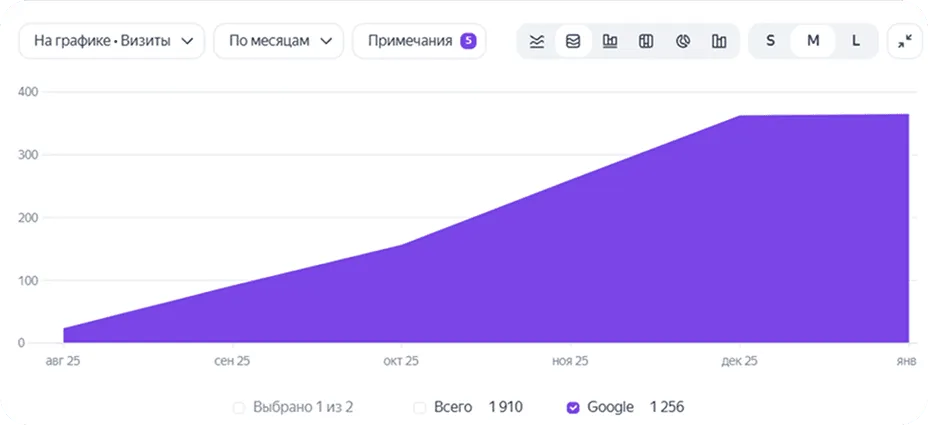Click the 200 y-axis label
The image size is (928, 425).
click(x=30, y=218)
